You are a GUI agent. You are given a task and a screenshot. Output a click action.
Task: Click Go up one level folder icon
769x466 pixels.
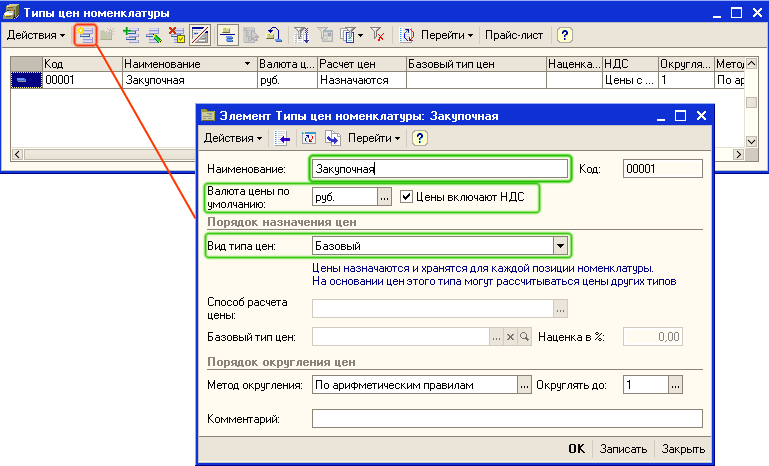(x=274, y=35)
